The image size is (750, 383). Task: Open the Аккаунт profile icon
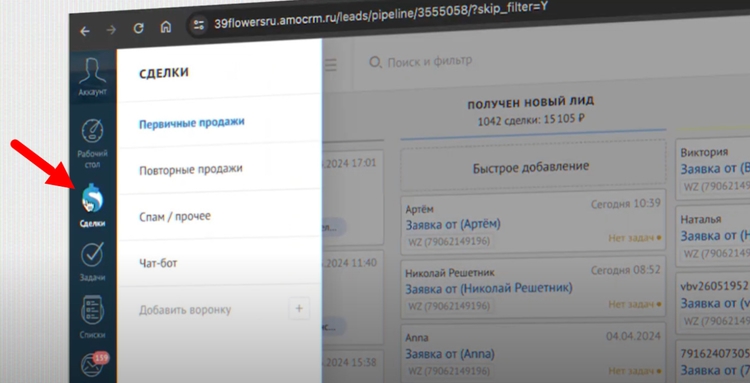[x=92, y=77]
